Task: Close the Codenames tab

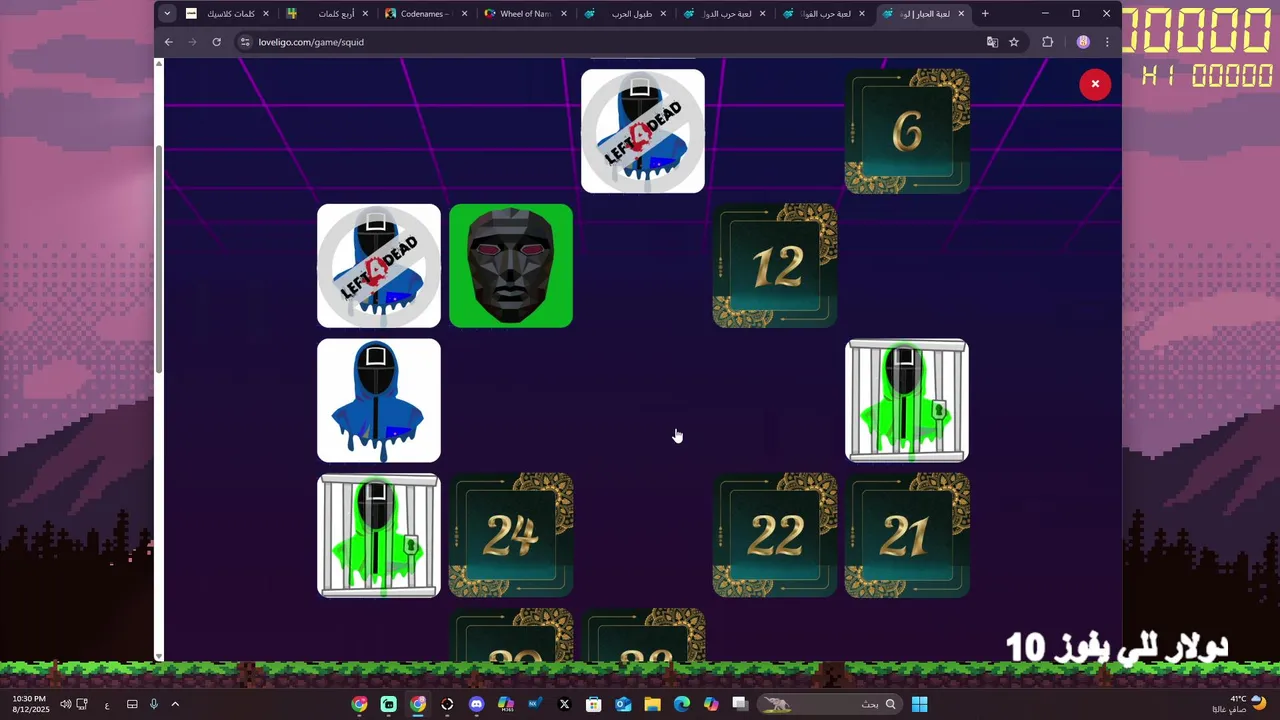Action: point(464,14)
